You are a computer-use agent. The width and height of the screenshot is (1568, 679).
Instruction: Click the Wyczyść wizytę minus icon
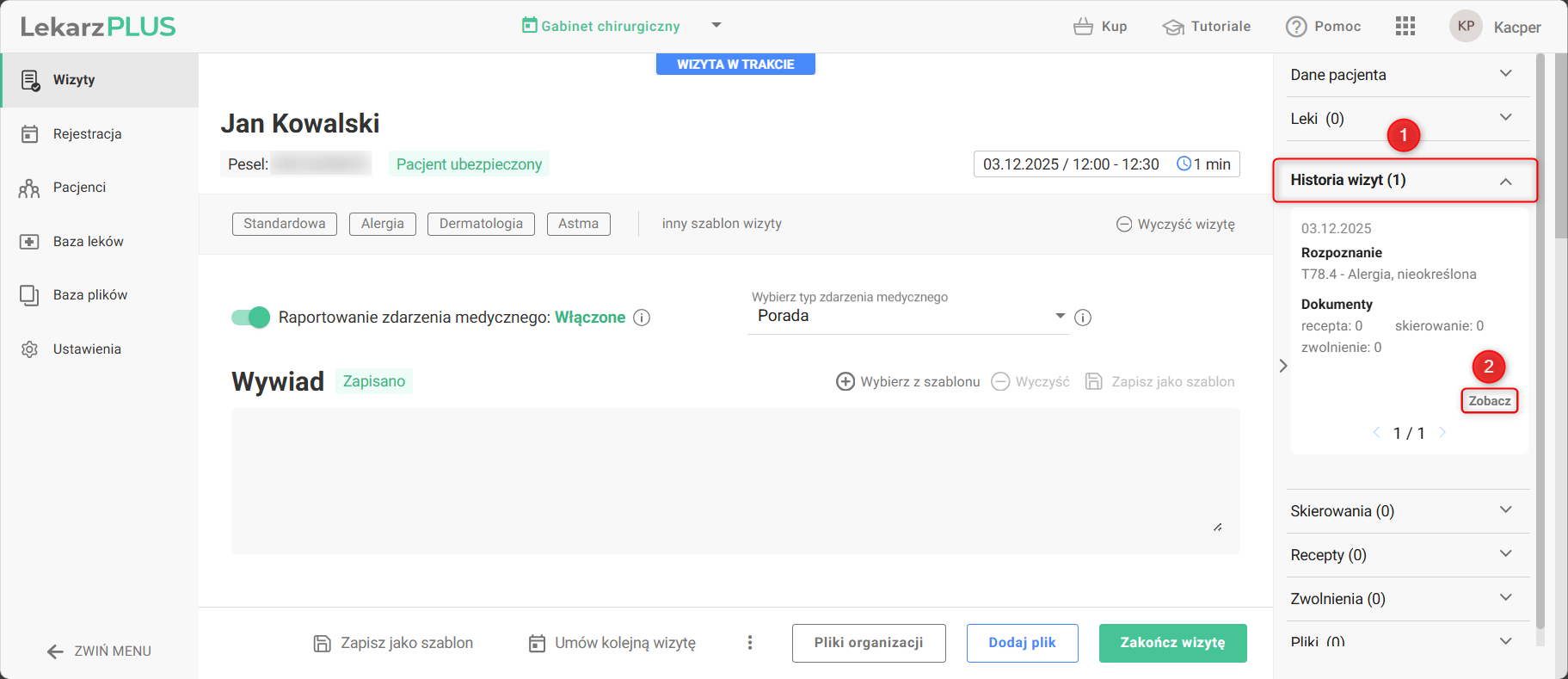tap(1124, 225)
